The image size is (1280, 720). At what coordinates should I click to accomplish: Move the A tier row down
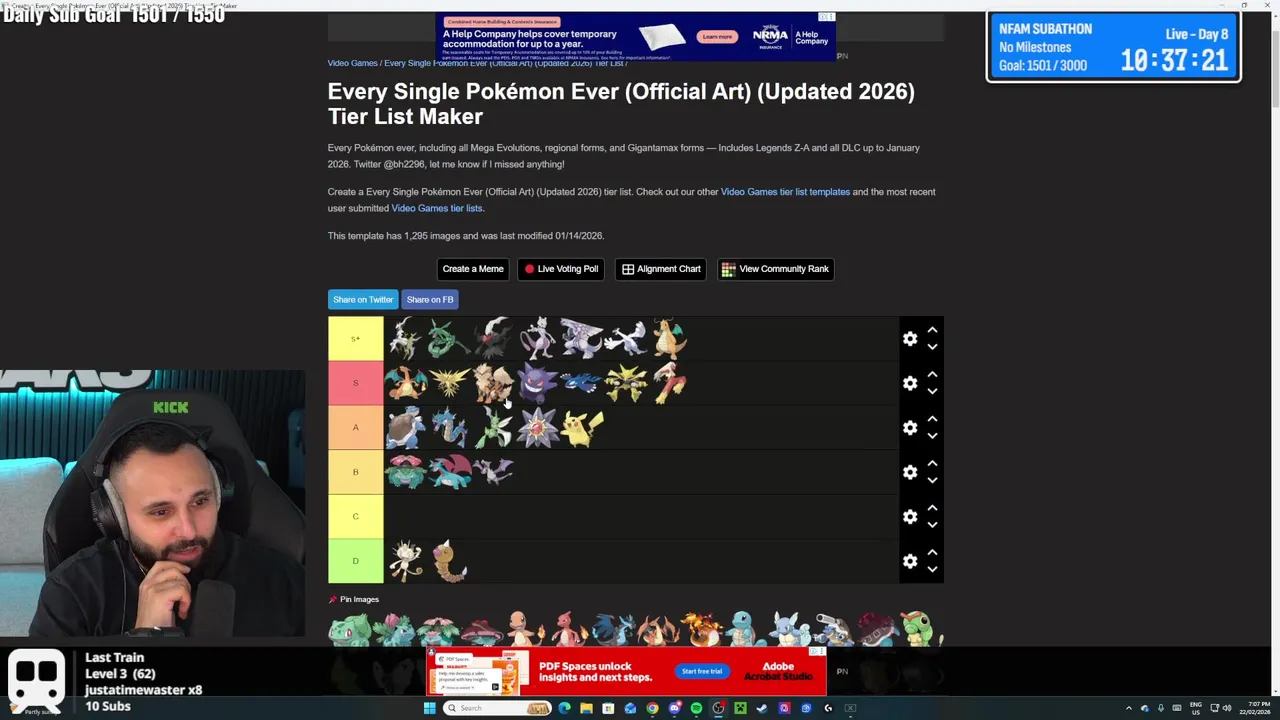click(x=932, y=436)
